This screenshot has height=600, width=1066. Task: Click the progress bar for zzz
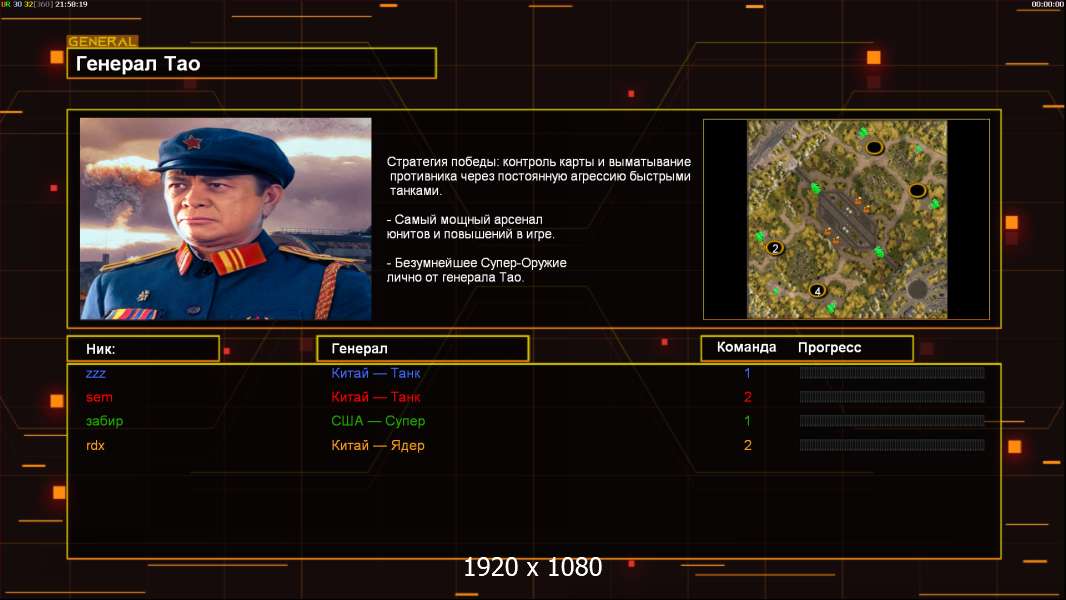[x=892, y=372]
